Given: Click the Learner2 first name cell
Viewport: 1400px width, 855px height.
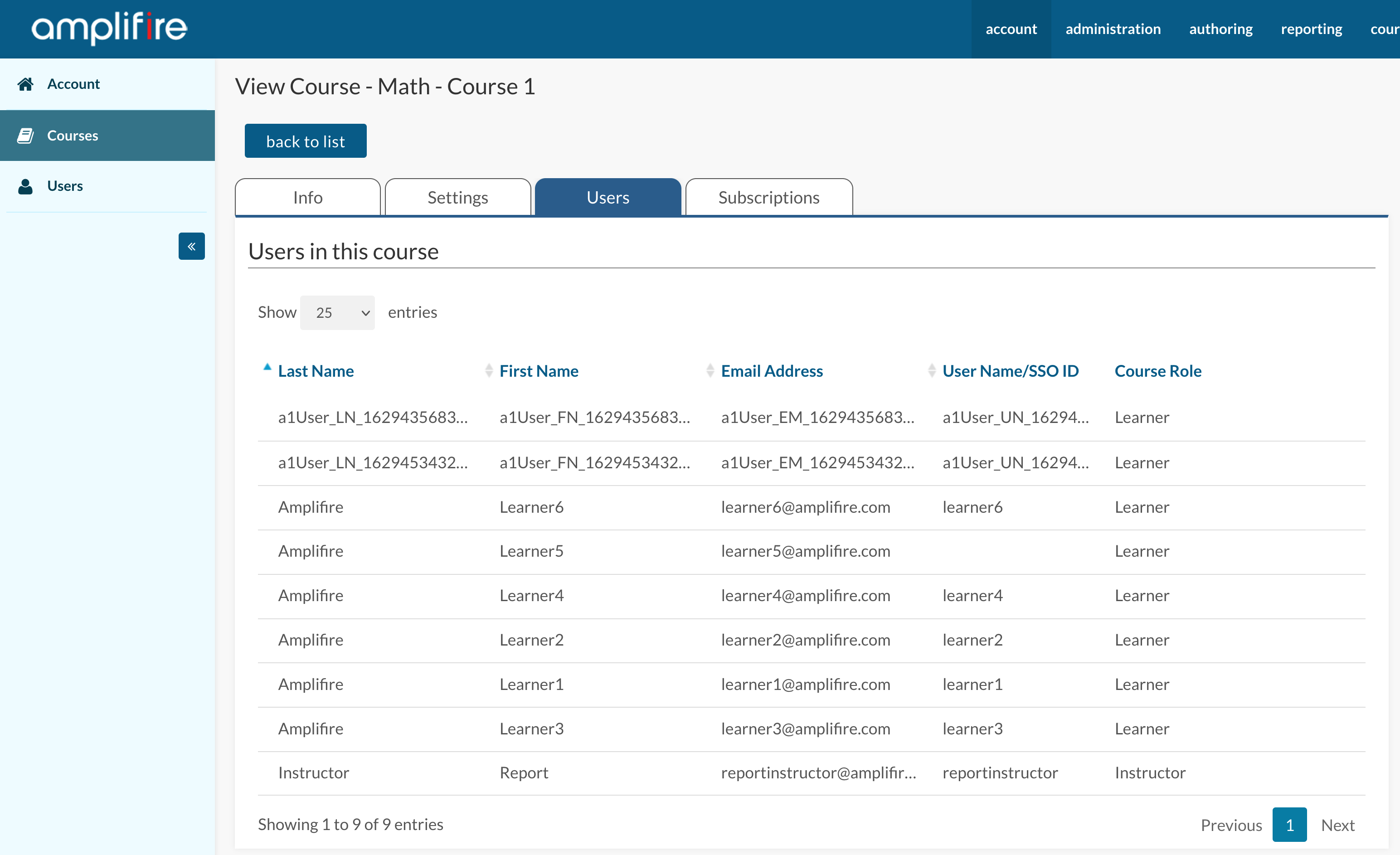Looking at the screenshot, I should pos(531,640).
